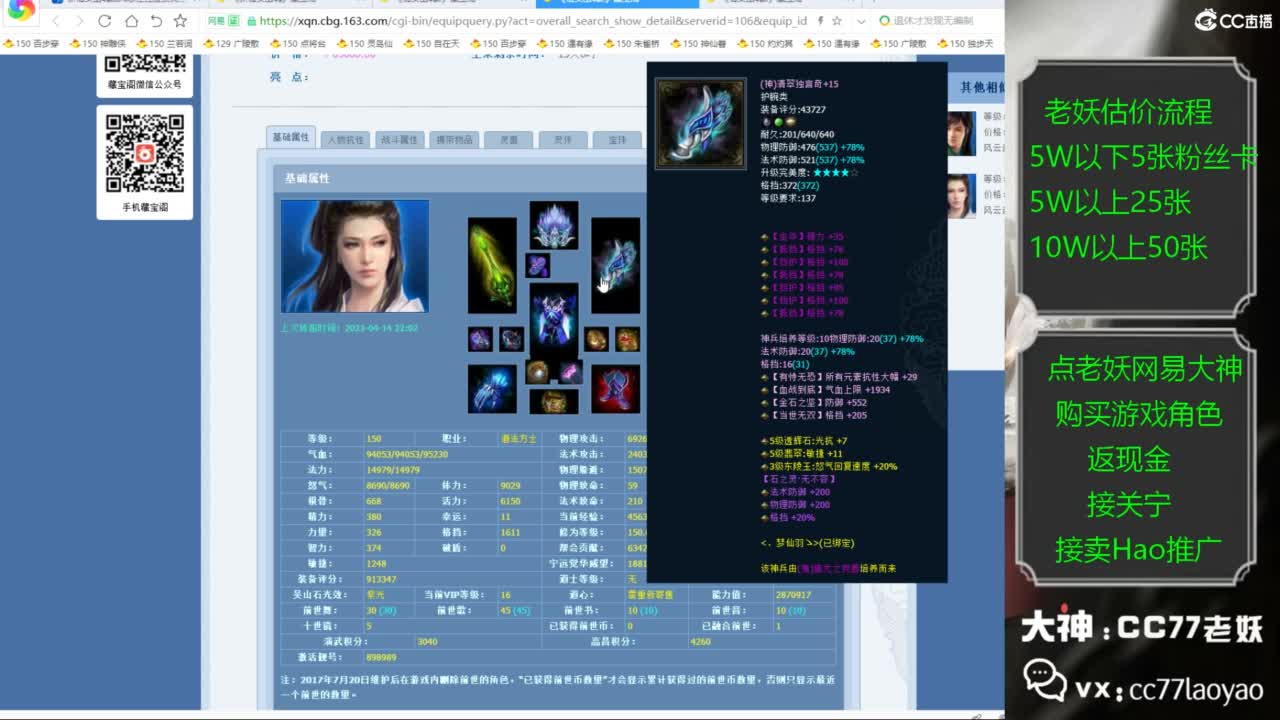The image size is (1280, 720).
Task: Click the undo-close-tab arrow icon
Action: pyautogui.click(x=156, y=21)
